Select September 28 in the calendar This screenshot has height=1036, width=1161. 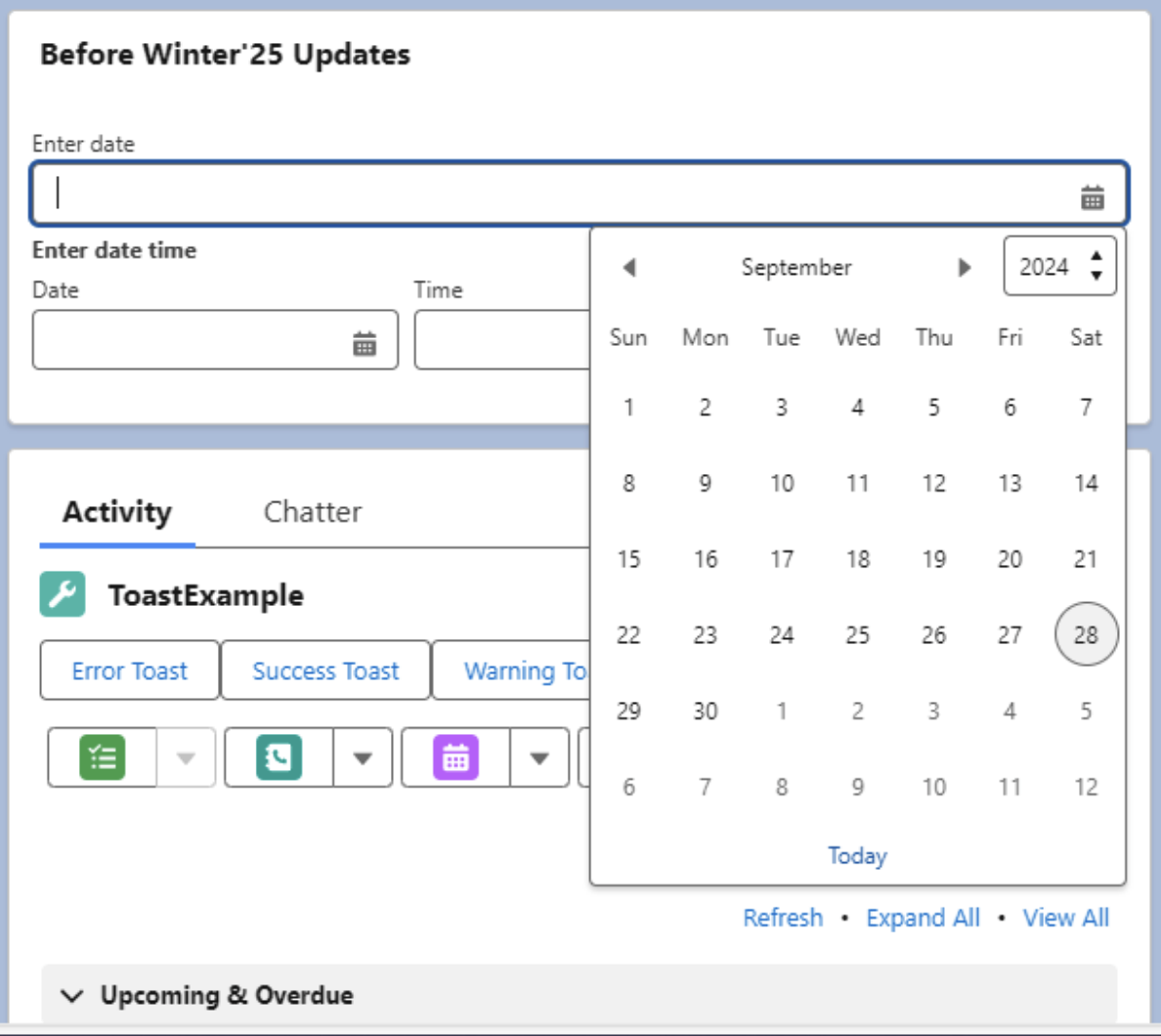pyautogui.click(x=1086, y=634)
